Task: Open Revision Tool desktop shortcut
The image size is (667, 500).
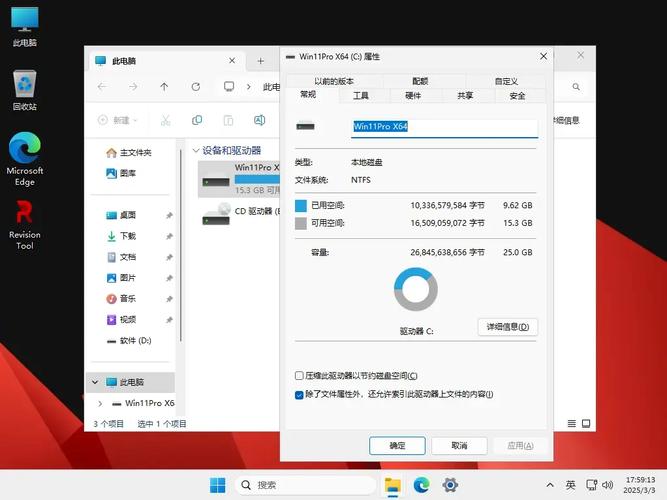Action: click(x=25, y=226)
